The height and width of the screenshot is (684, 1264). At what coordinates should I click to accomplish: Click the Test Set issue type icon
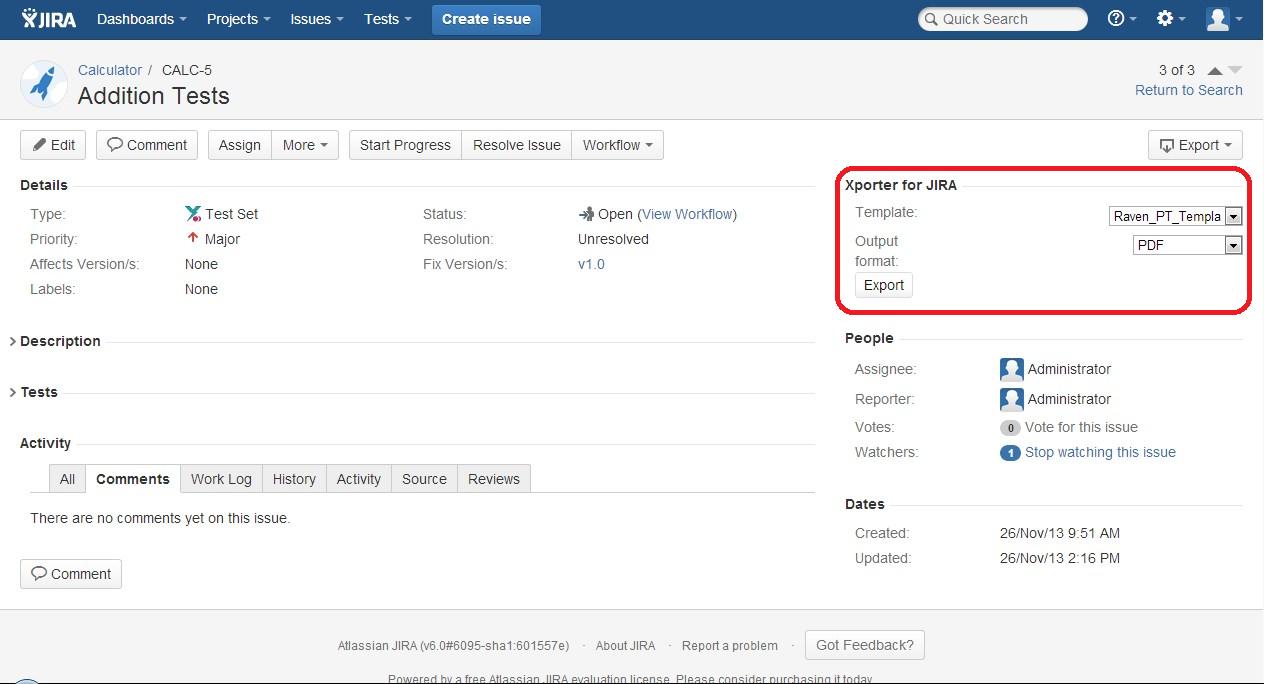pos(193,214)
